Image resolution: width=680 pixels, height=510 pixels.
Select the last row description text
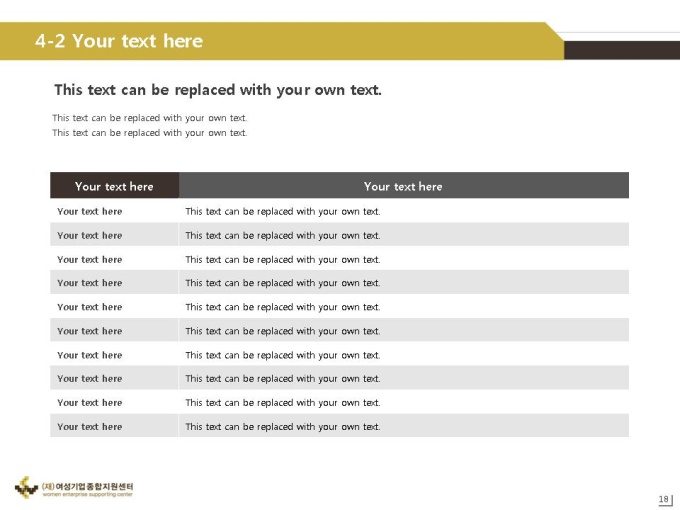[x=283, y=426]
